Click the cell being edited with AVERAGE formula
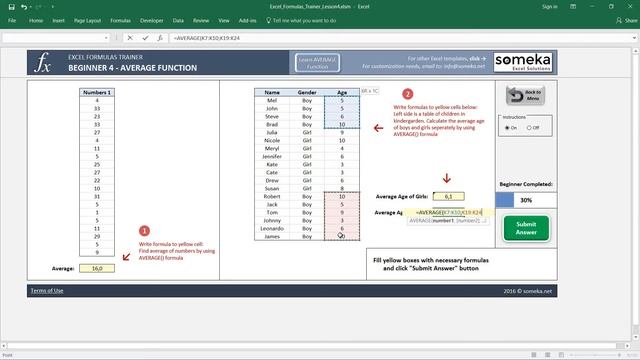This screenshot has width=640, height=360. click(449, 213)
